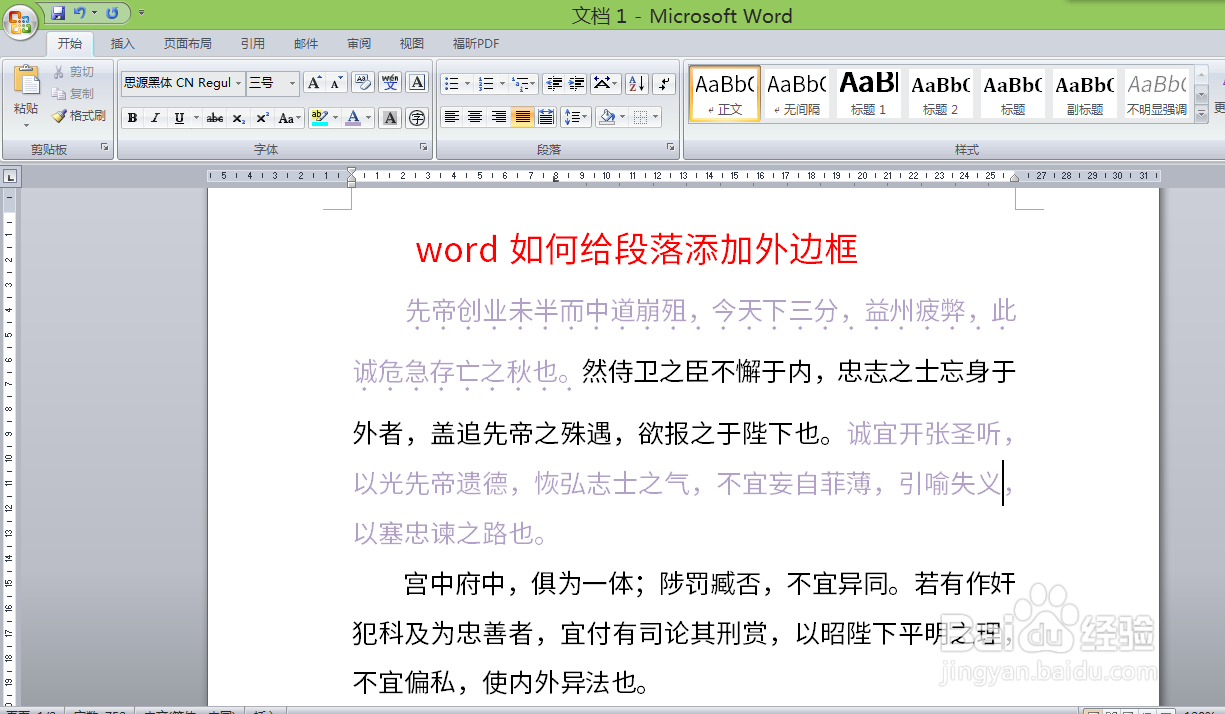Image resolution: width=1225 pixels, height=714 pixels.
Task: Toggle Show/Hide paragraph marks
Action: pos(663,83)
